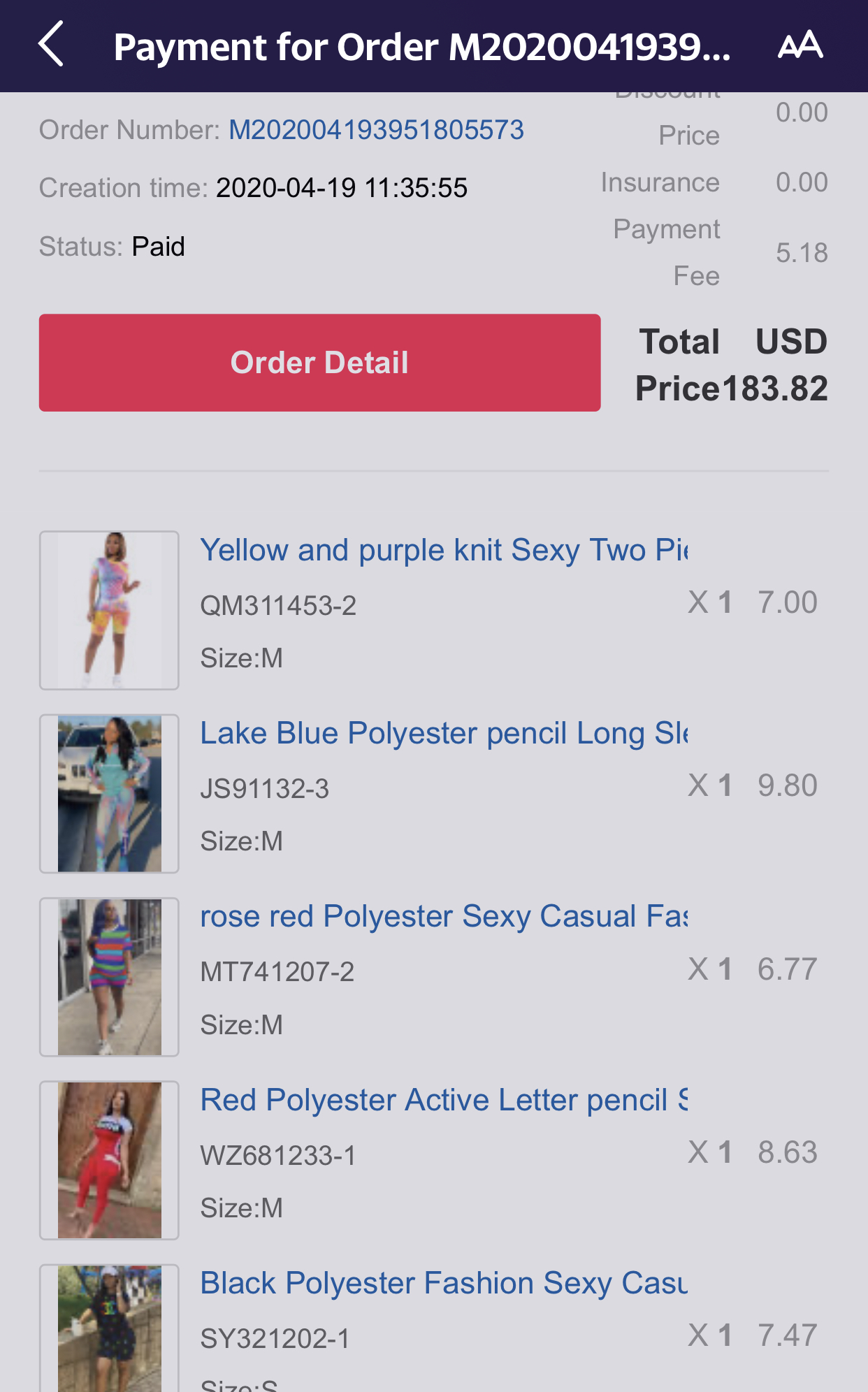
Task: Open order number M202004193951805573 link
Action: tap(376, 130)
